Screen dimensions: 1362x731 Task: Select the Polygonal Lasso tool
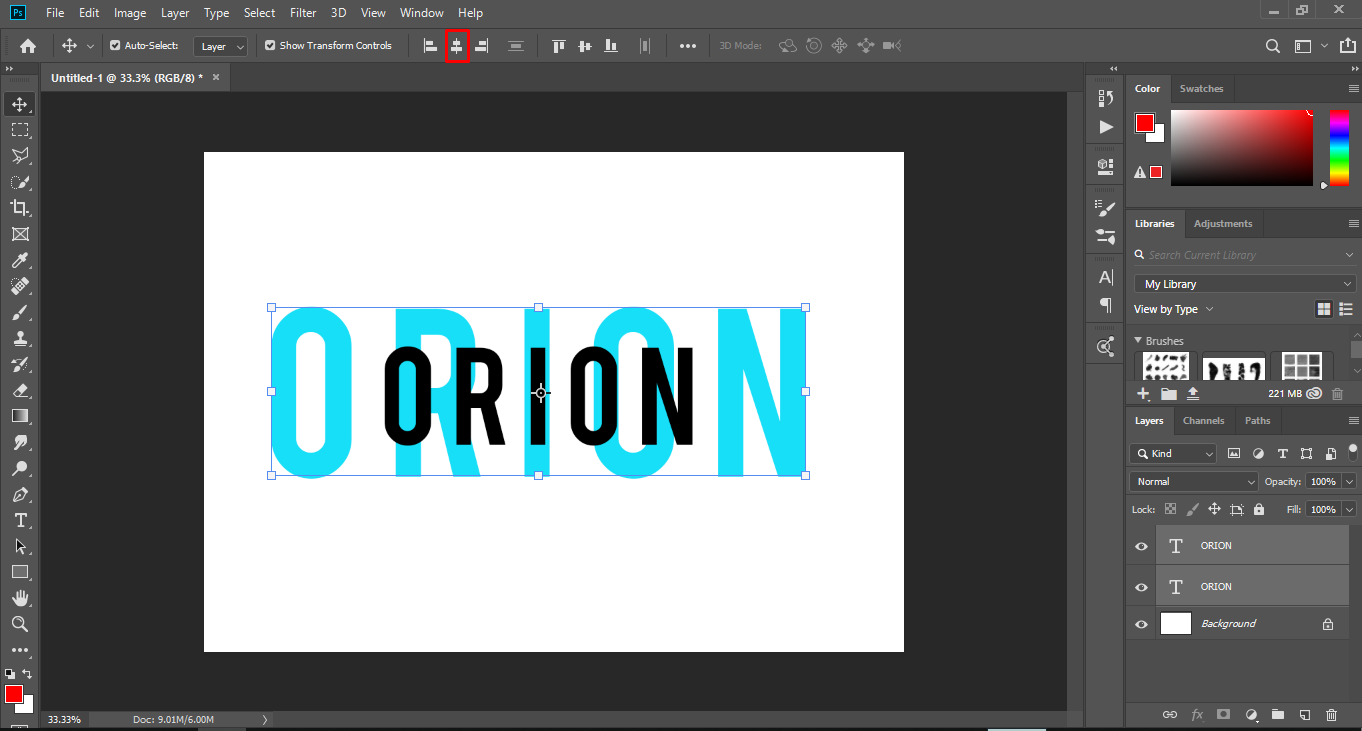[20, 156]
